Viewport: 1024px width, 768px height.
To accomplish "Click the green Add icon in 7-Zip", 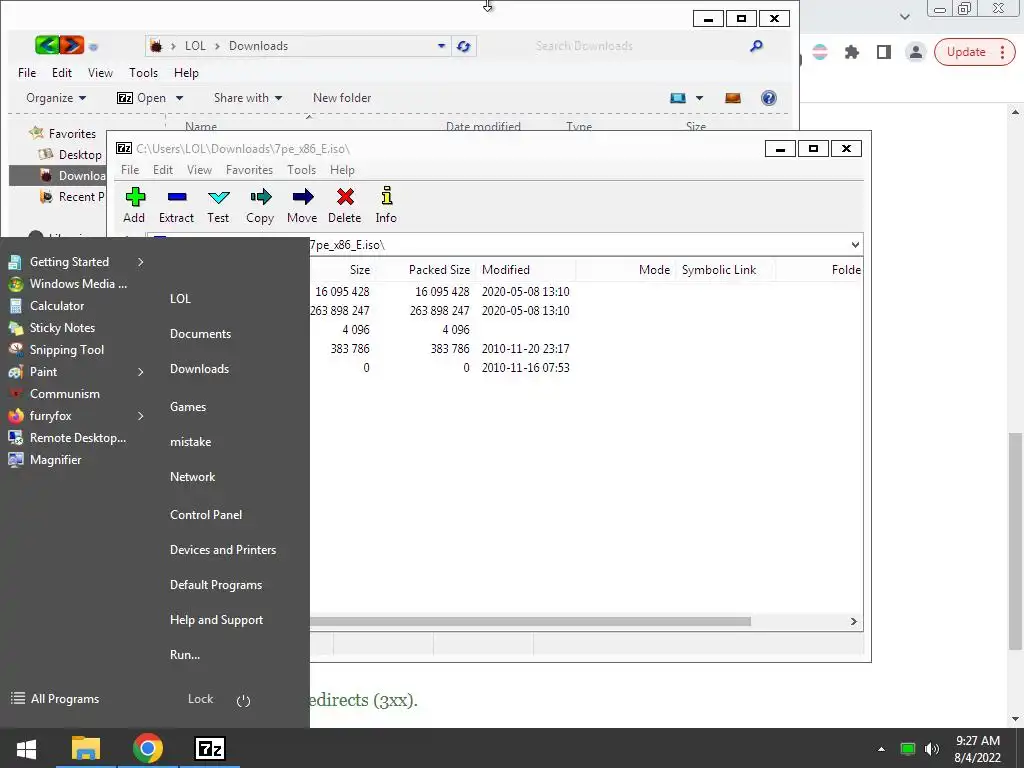I will pyautogui.click(x=135, y=197).
